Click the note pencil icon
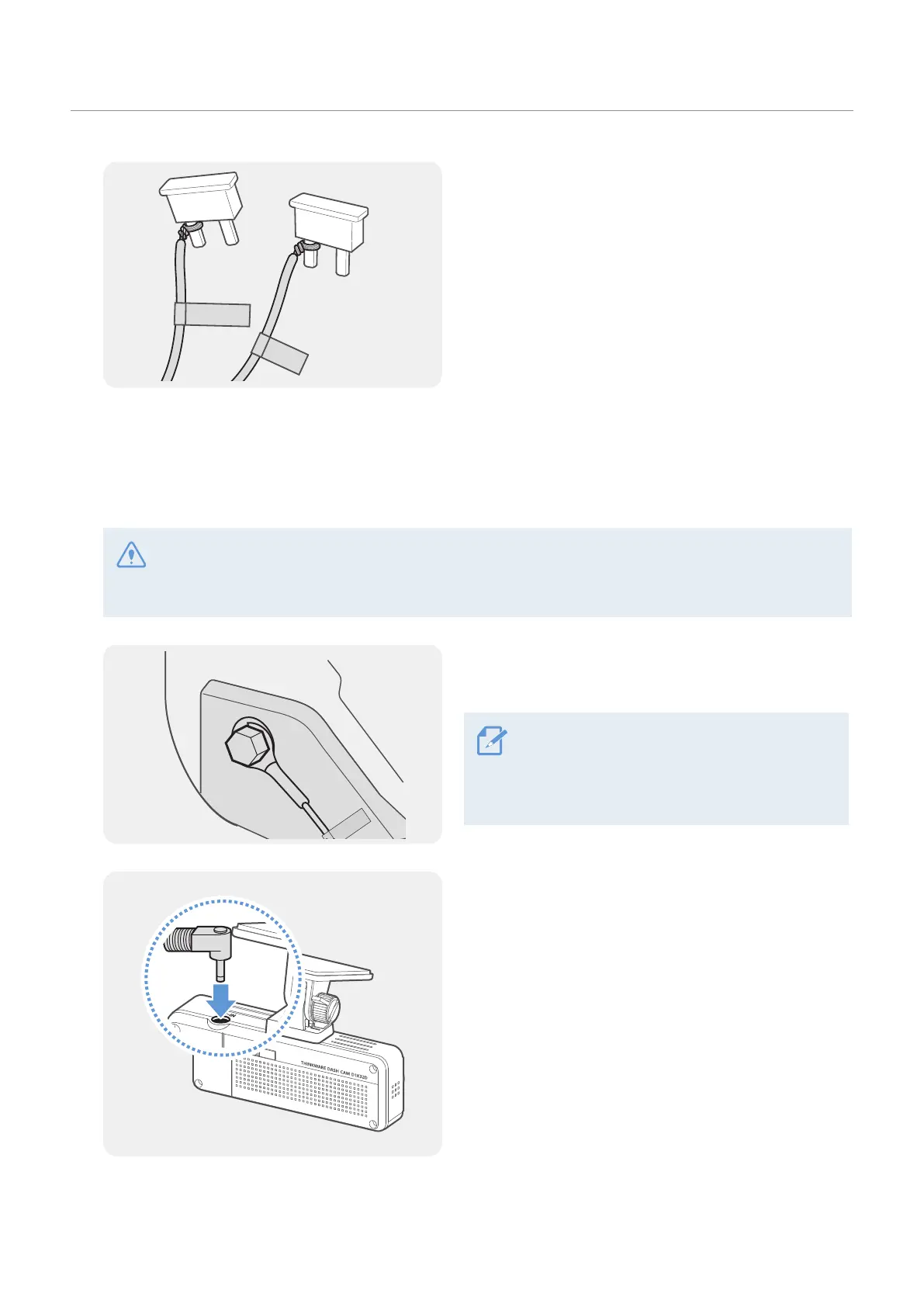The height and width of the screenshot is (1307, 924). (x=491, y=742)
